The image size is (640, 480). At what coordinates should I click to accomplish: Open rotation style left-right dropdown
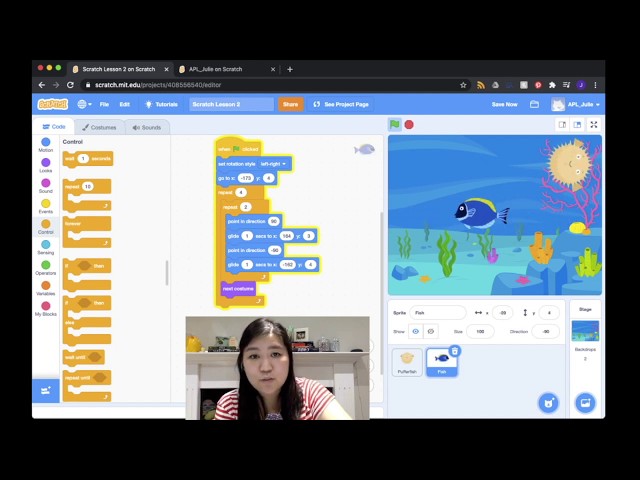tap(273, 164)
